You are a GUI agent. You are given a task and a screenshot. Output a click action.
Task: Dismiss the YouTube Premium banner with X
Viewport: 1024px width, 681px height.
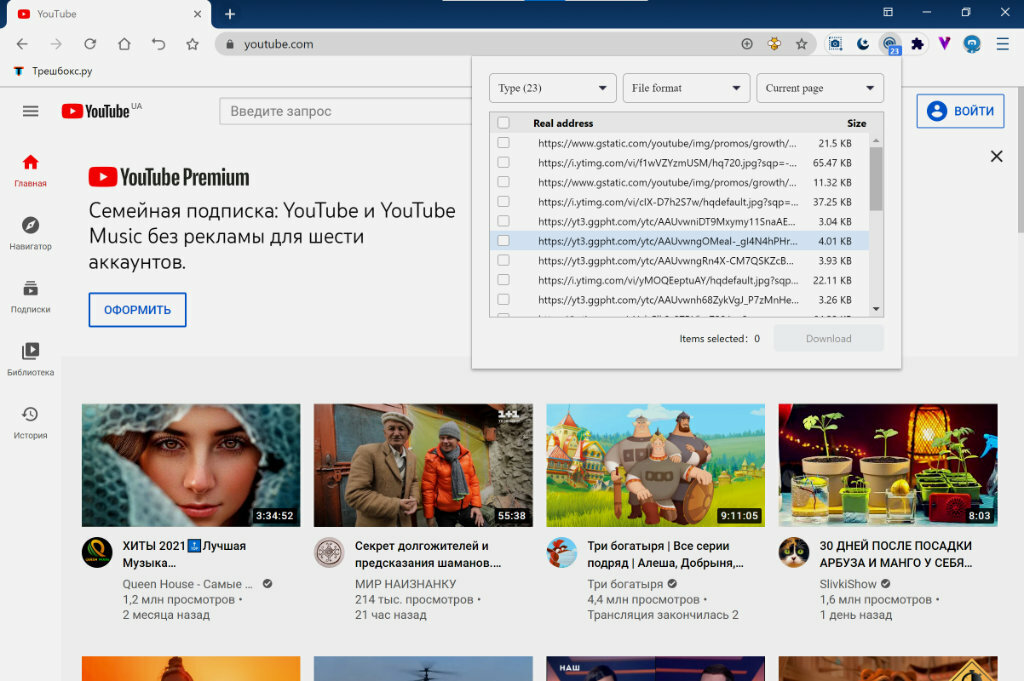point(996,156)
